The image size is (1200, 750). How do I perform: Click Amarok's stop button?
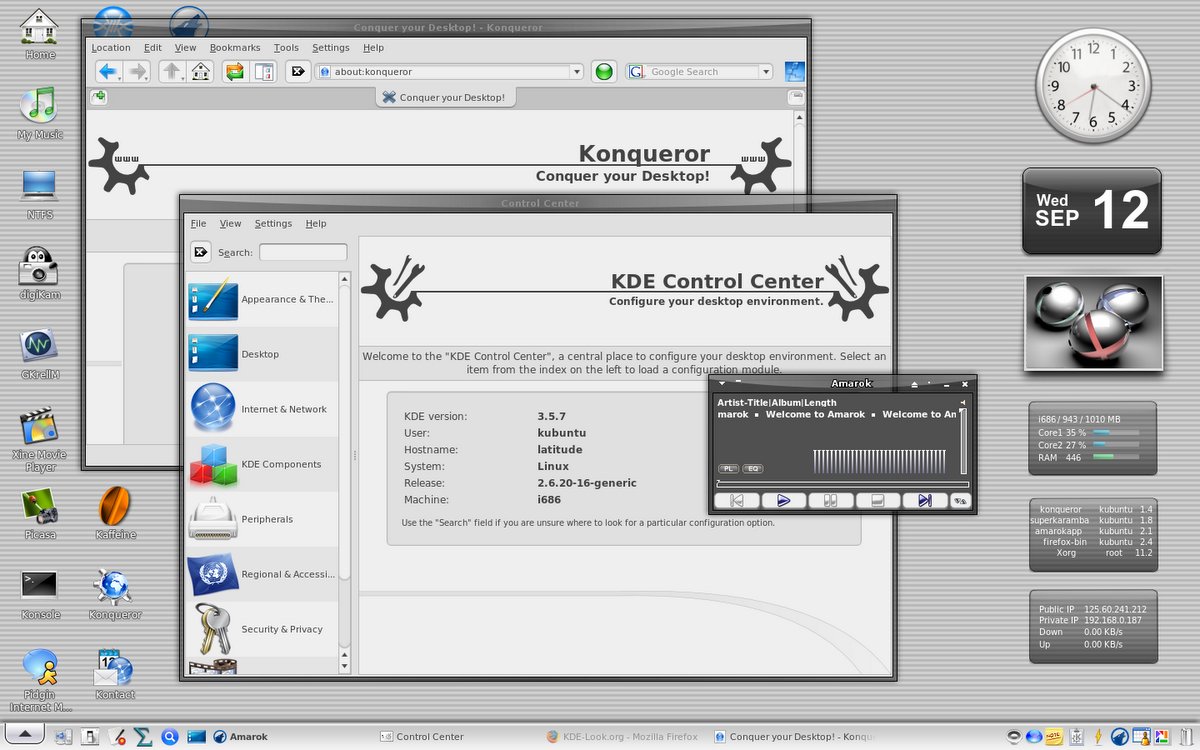pyautogui.click(x=877, y=500)
